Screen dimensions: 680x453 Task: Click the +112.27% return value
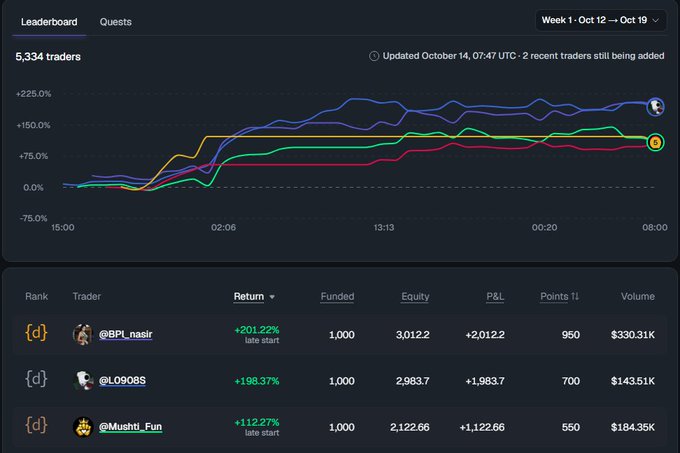(x=257, y=423)
